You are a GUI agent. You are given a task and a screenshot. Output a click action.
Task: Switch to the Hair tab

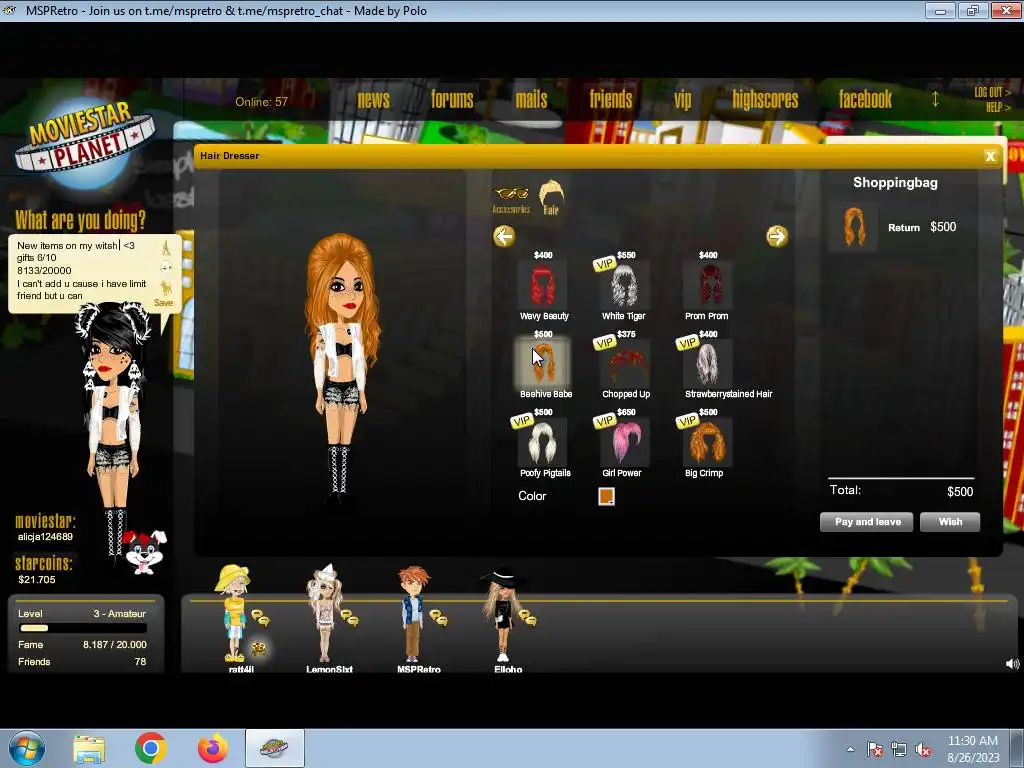point(551,197)
